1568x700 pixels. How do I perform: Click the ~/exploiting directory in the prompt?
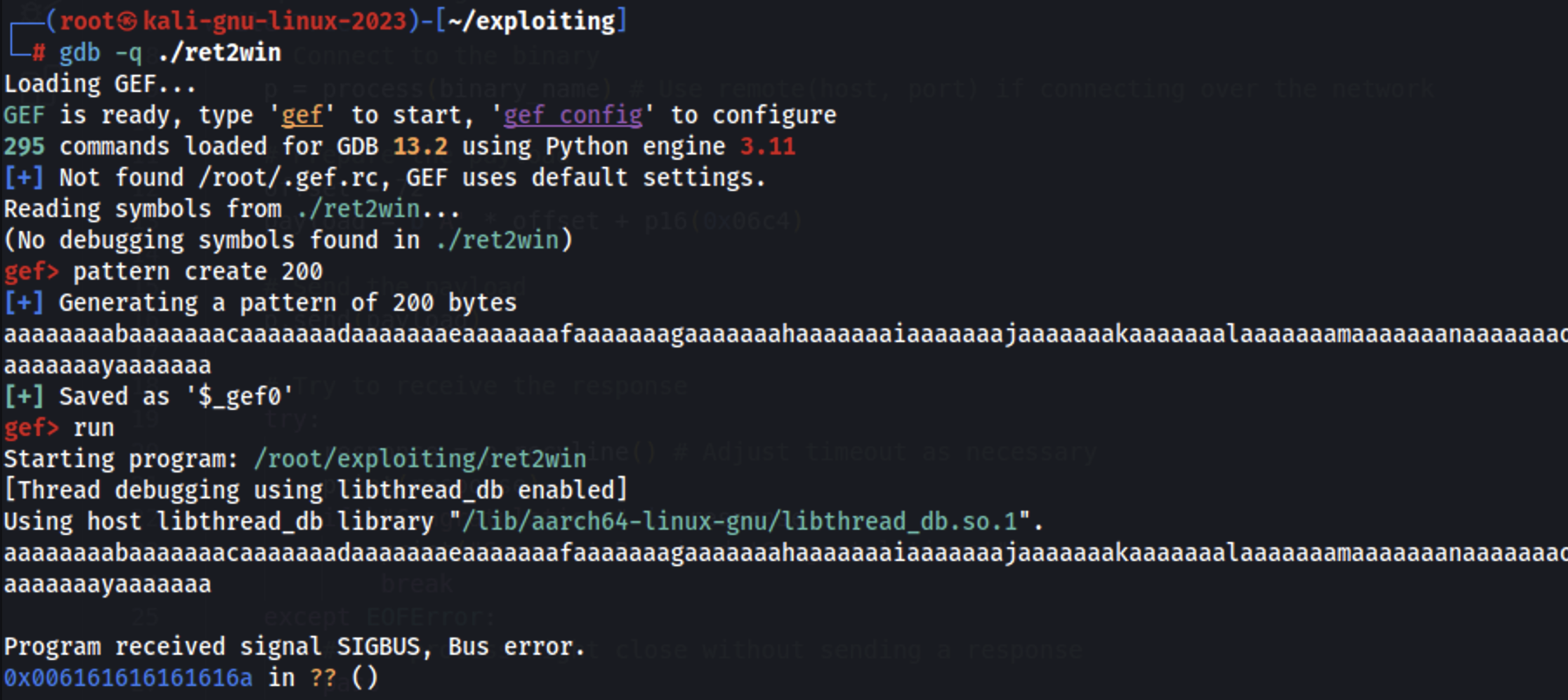click(531, 21)
